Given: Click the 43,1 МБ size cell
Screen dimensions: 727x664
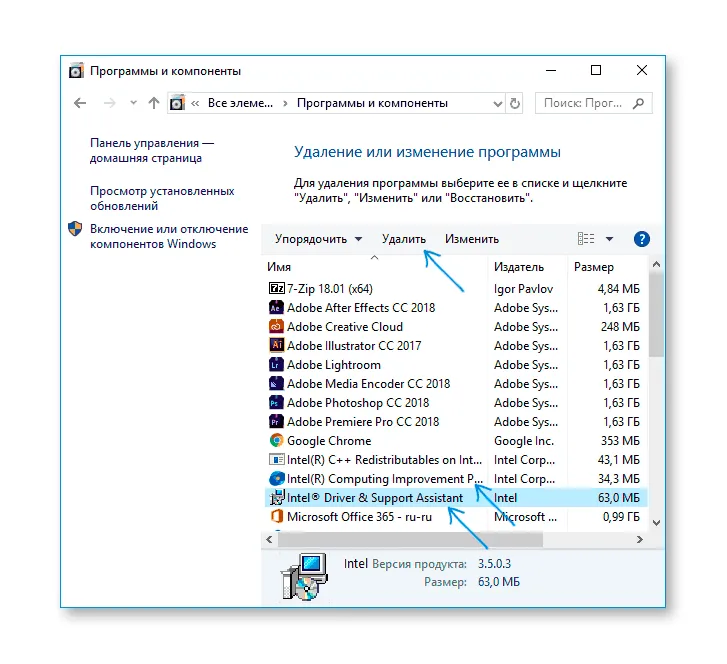Looking at the screenshot, I should 619,460.
